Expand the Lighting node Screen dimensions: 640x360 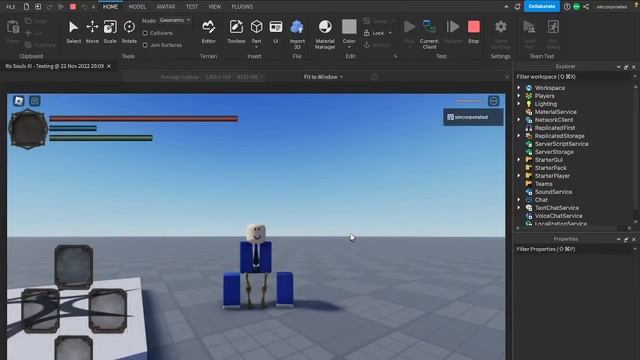pyautogui.click(x=519, y=104)
